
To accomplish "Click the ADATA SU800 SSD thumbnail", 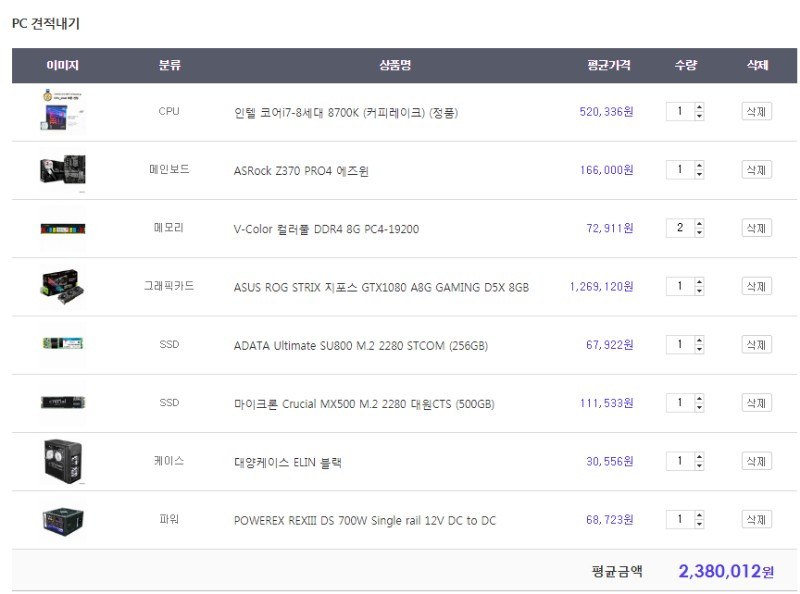I will (62, 345).
